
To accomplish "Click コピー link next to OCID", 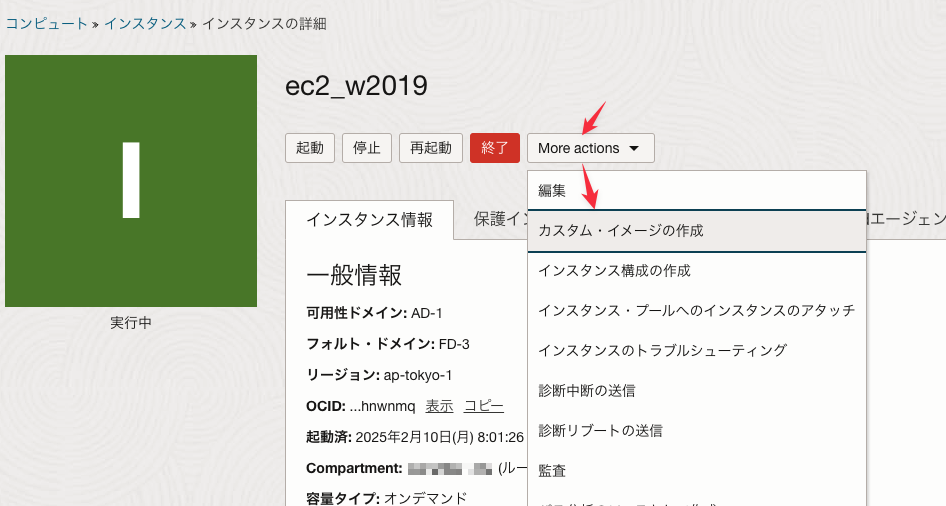I will pos(483,406).
